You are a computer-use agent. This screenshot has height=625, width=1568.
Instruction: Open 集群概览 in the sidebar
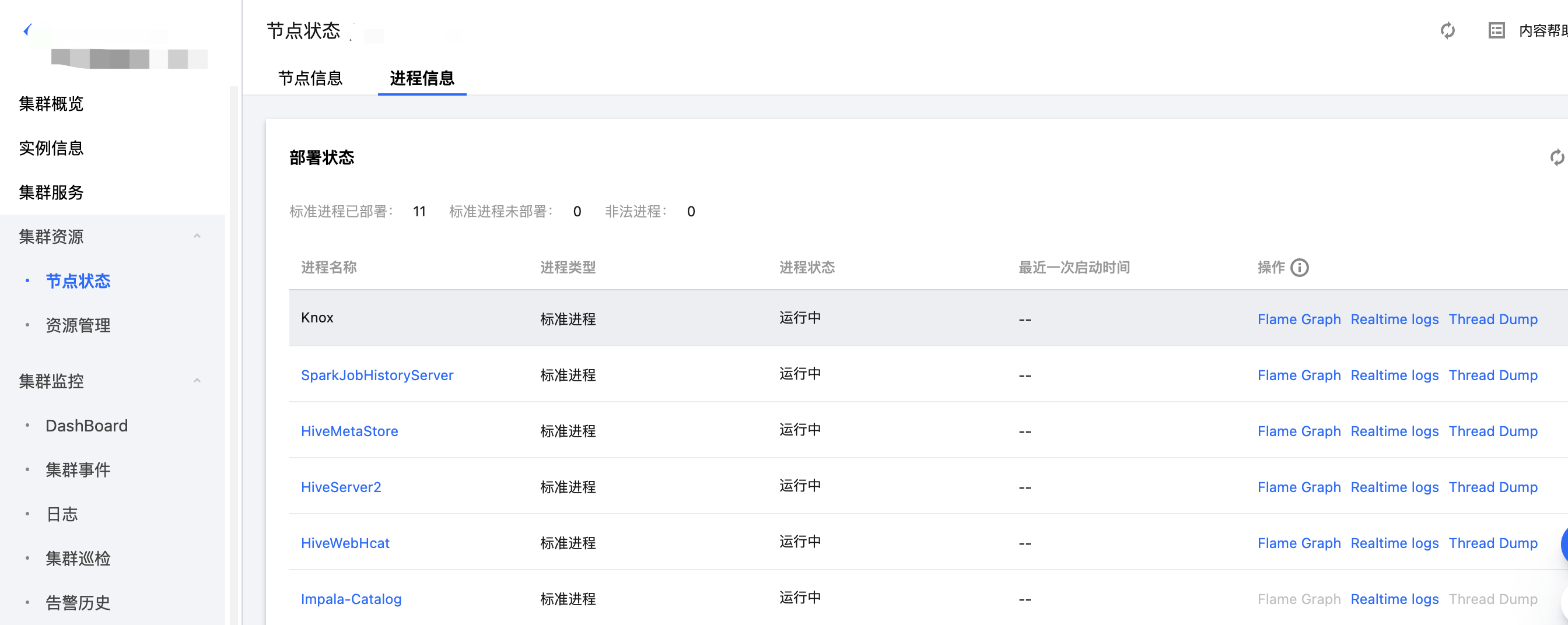pyautogui.click(x=51, y=104)
